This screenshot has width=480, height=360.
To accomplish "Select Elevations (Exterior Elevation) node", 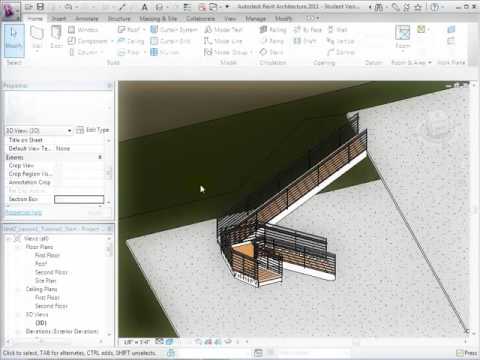I will 62,332.
